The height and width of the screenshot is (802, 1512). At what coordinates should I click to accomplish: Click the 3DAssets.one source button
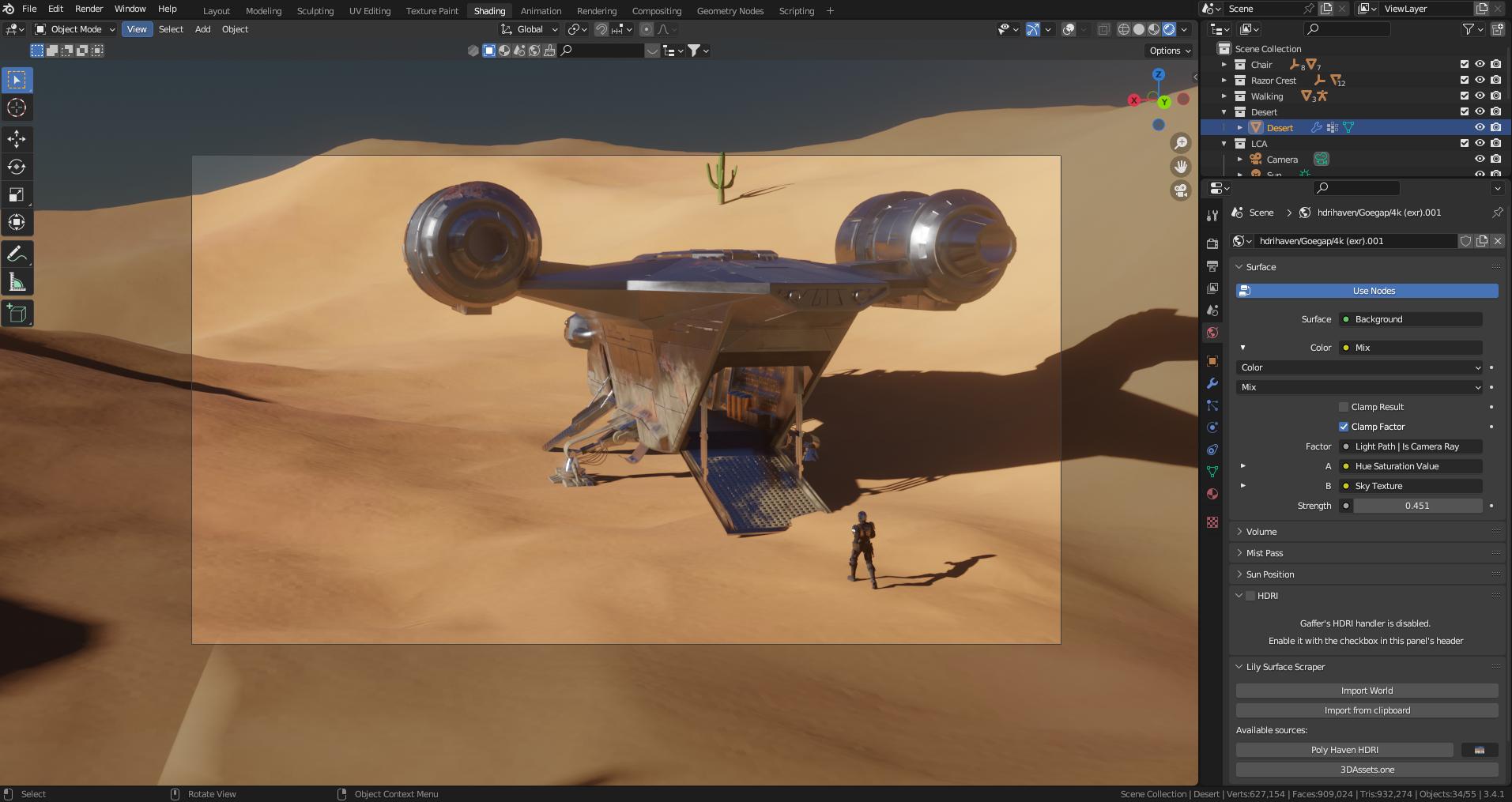point(1367,770)
